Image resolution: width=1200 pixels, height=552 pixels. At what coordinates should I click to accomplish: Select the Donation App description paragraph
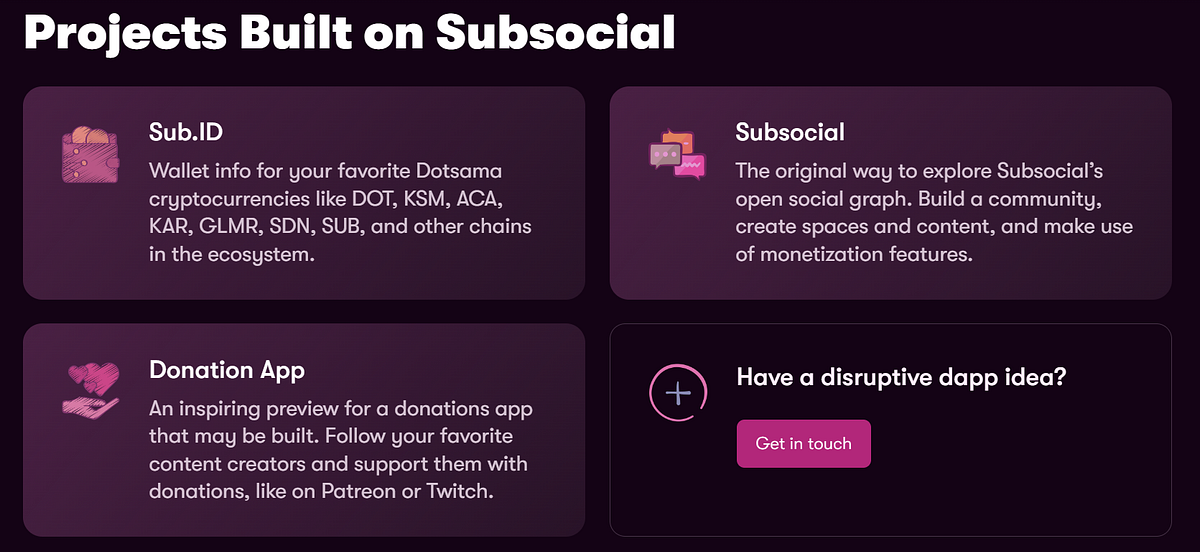338,450
